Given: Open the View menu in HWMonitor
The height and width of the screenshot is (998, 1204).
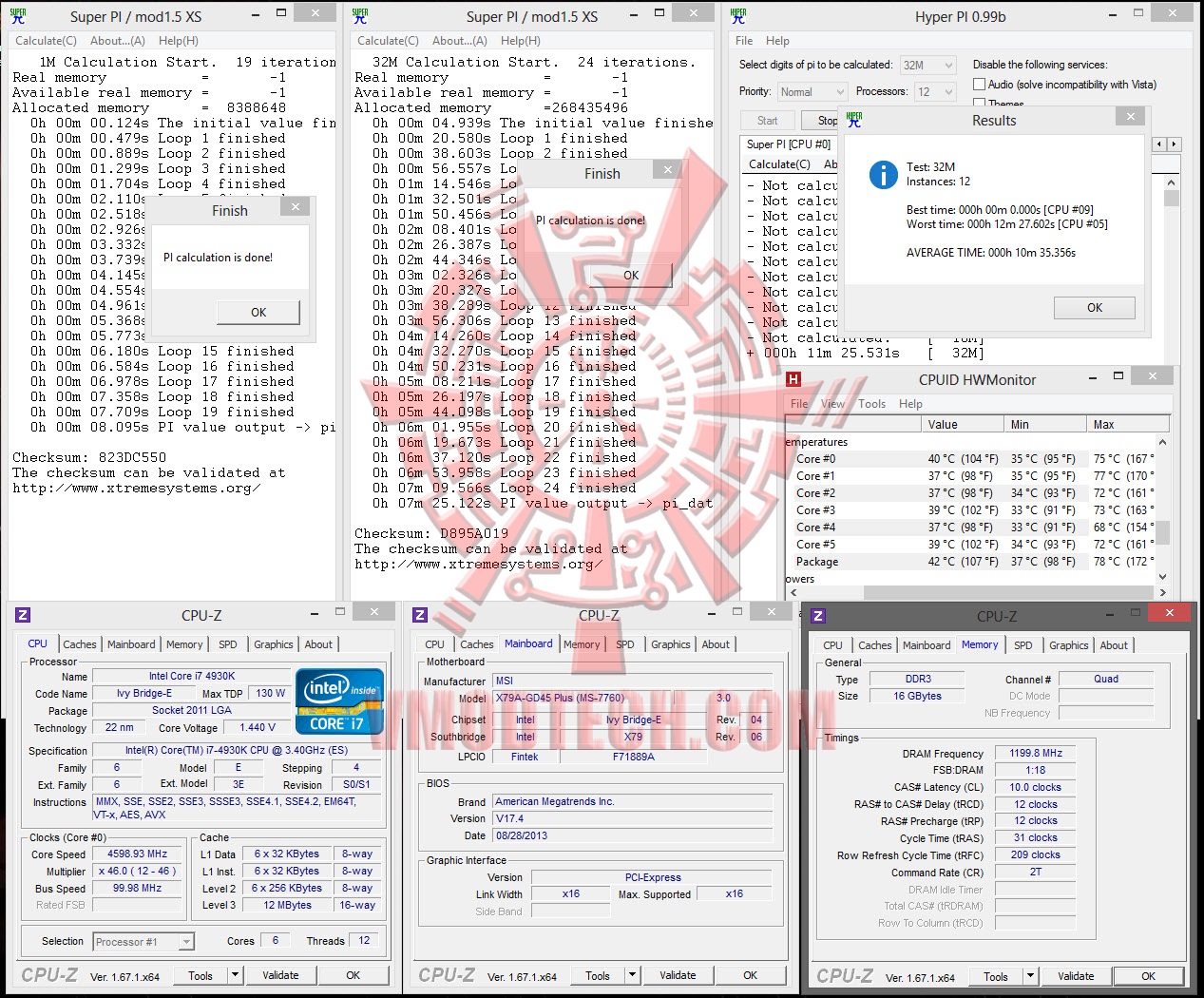Looking at the screenshot, I should click(x=833, y=404).
